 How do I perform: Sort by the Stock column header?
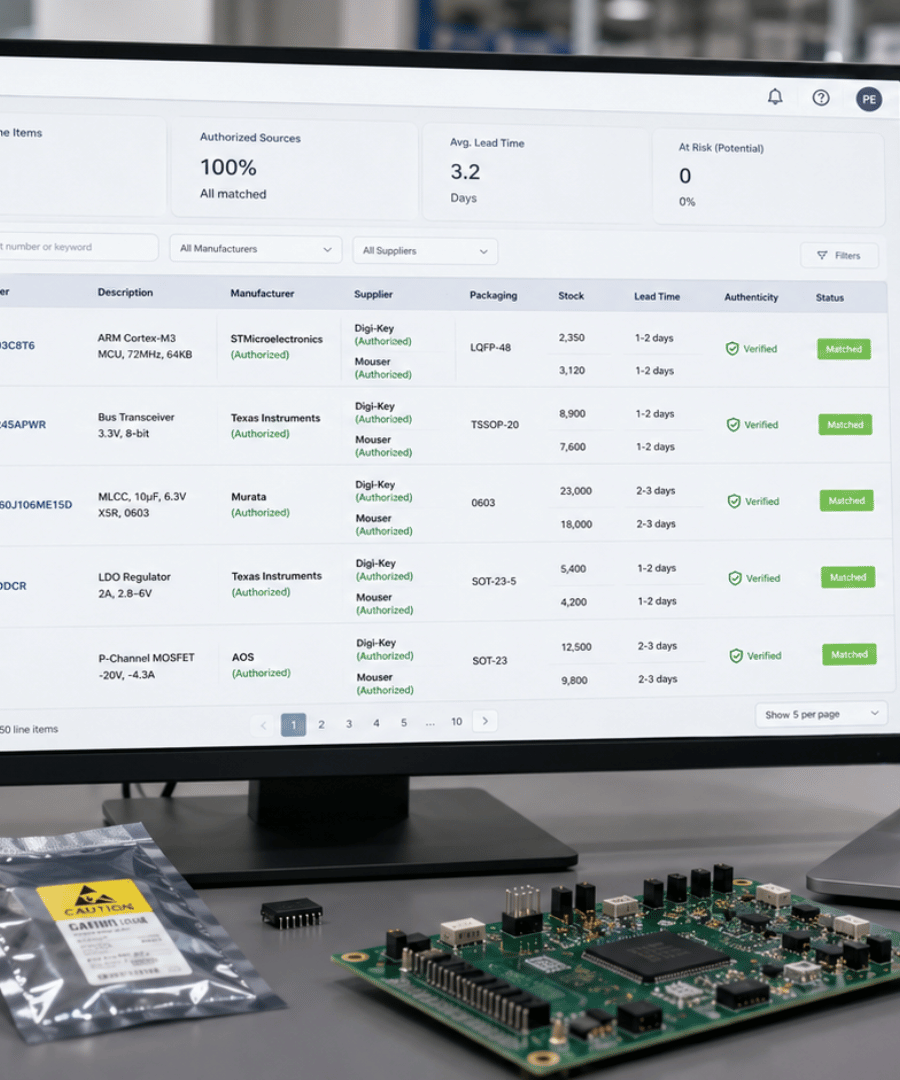571,295
